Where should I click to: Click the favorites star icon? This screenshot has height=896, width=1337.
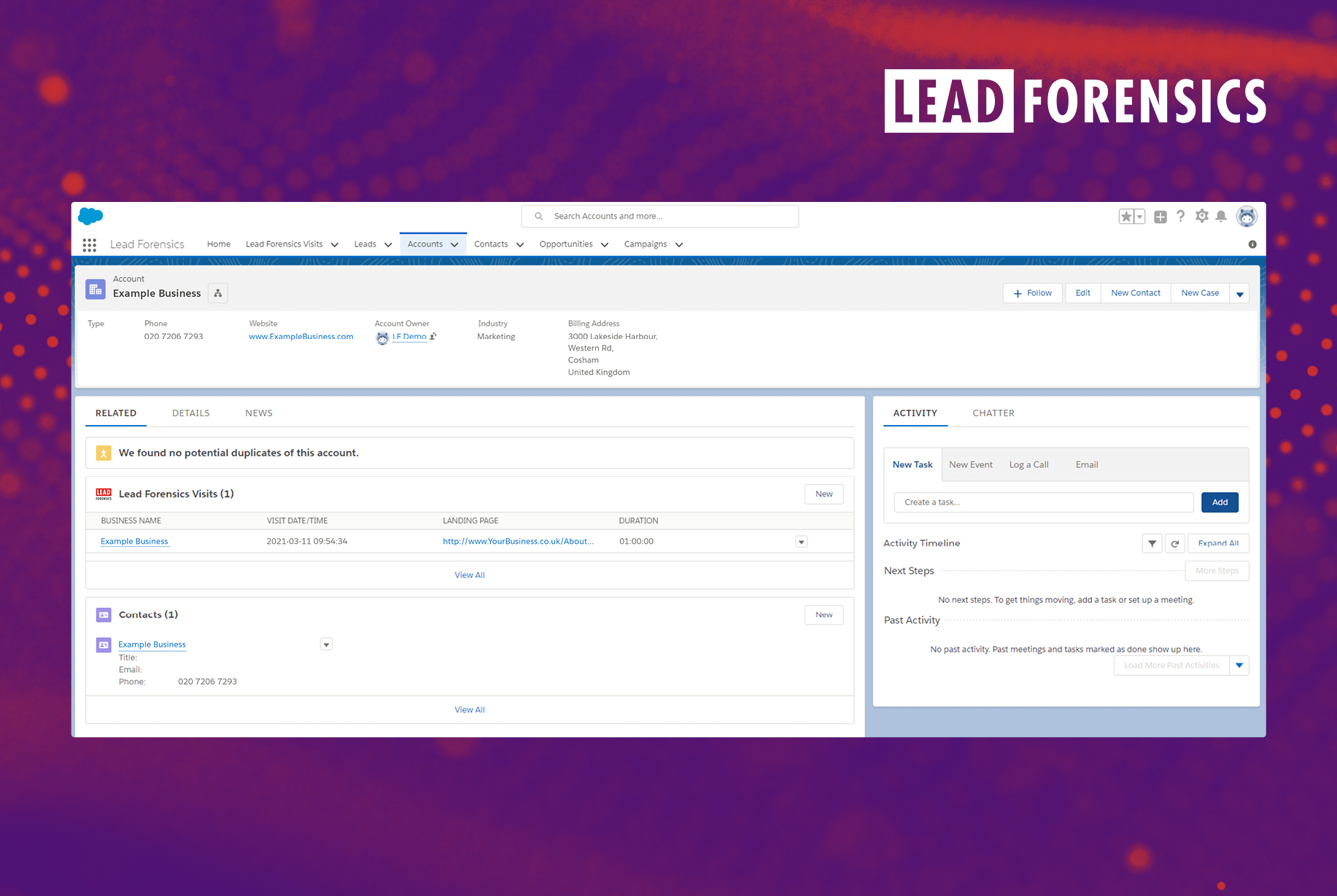click(x=1126, y=217)
